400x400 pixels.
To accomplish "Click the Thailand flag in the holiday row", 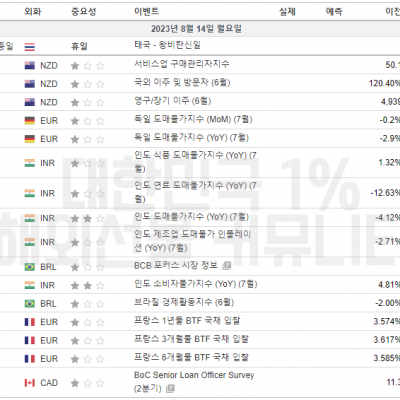I will [x=30, y=47].
